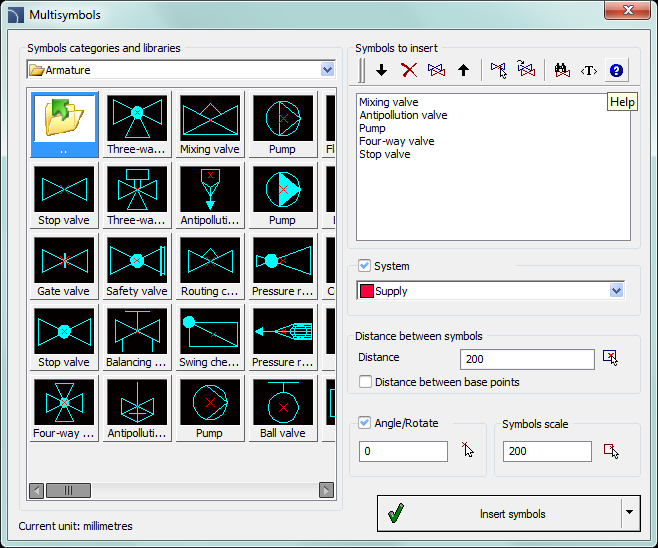Toggle the System checkbox
Image resolution: width=658 pixels, height=548 pixels.
(x=365, y=266)
